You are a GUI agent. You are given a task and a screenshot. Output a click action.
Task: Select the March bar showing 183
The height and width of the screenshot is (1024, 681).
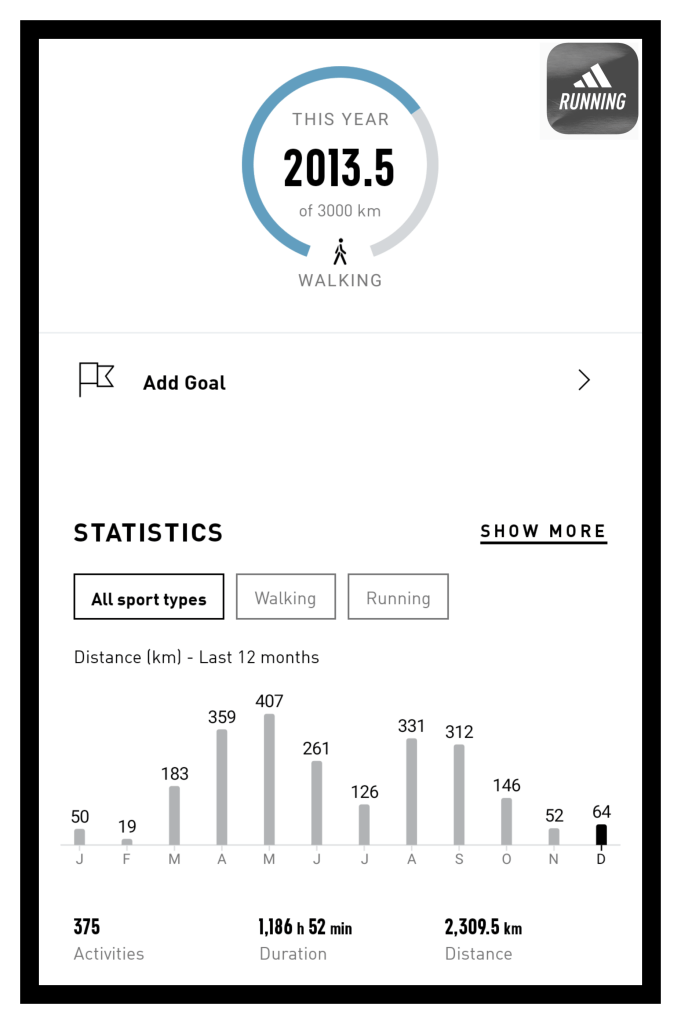tap(174, 815)
